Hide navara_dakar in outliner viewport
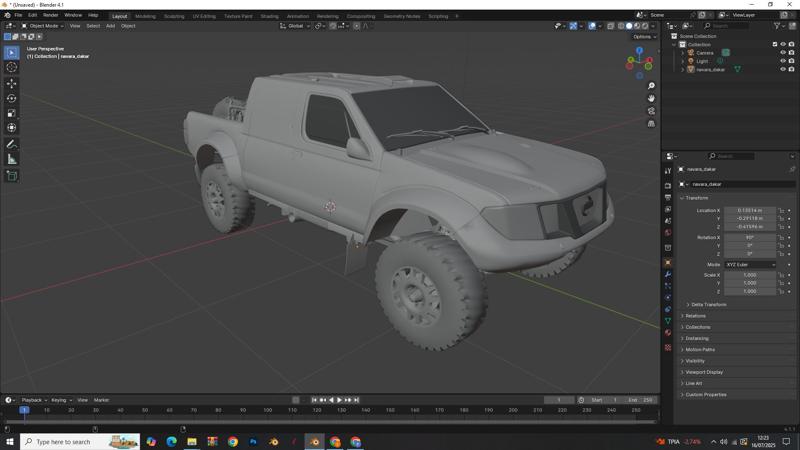Viewport: 800px width, 450px height. coord(783,69)
